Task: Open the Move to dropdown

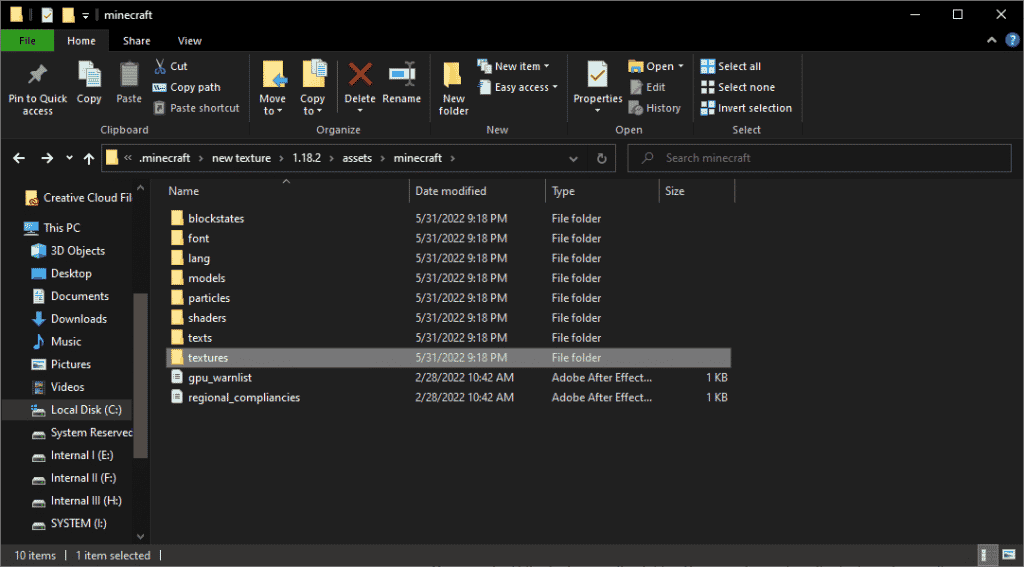Action: pos(272,88)
